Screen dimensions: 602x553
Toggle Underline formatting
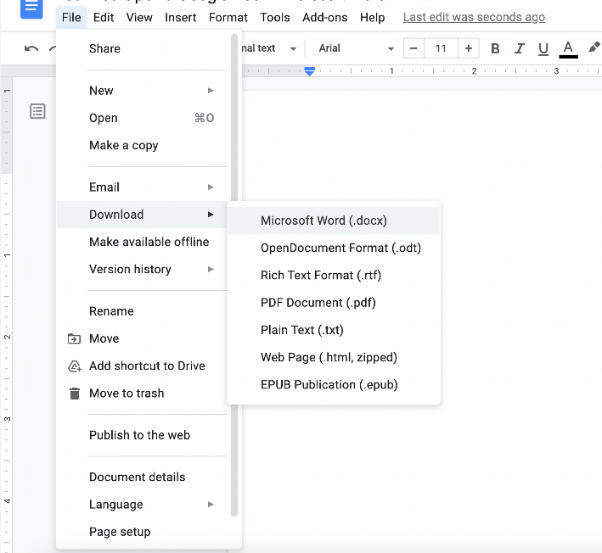tap(543, 49)
